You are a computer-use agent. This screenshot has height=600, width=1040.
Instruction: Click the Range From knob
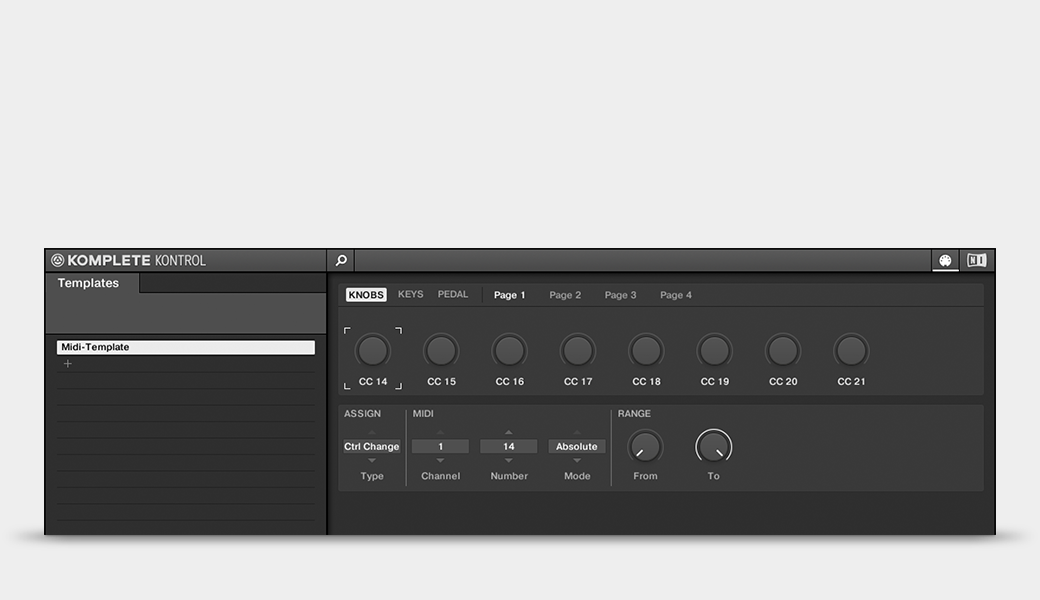point(645,446)
